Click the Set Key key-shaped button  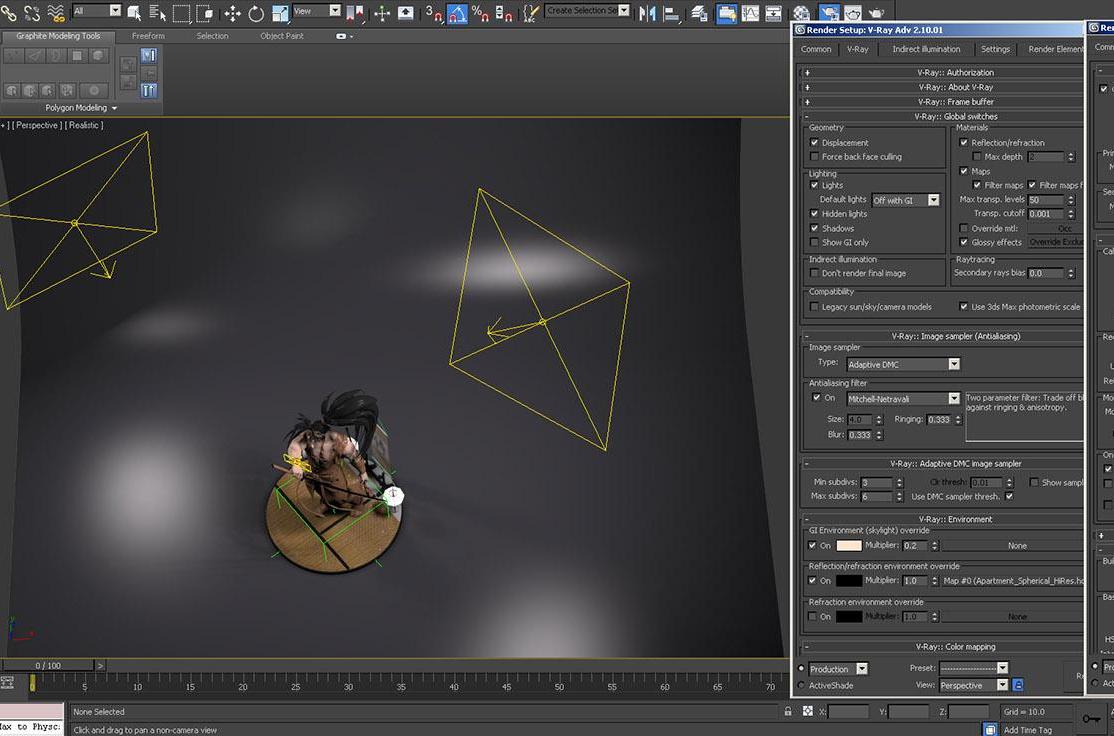(x=1090, y=717)
